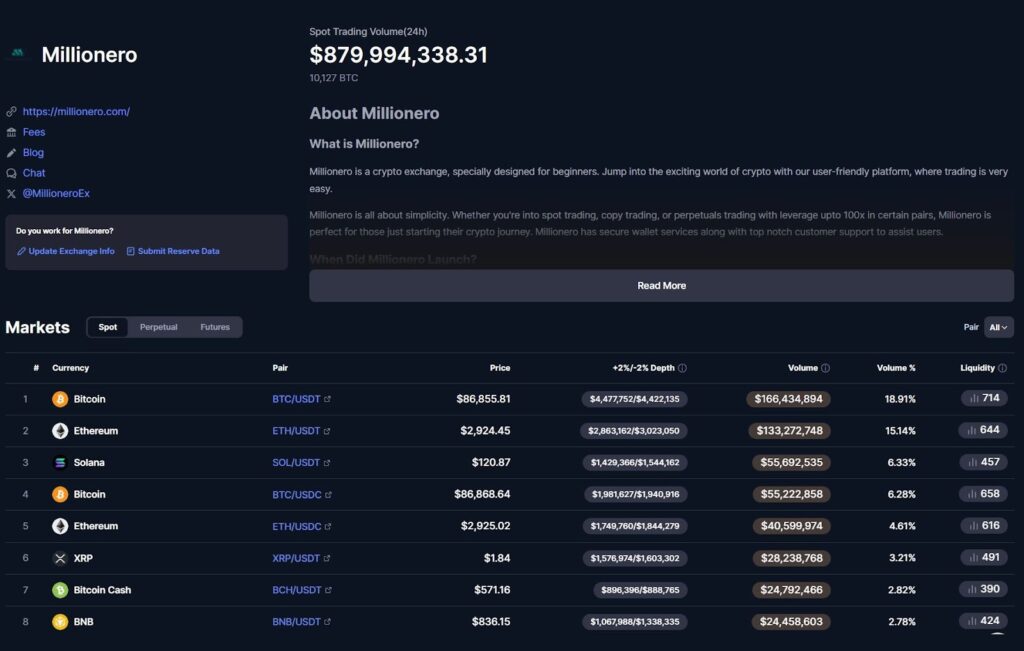
Task: Click the Bitcoin Cash coin icon
Action: pyautogui.click(x=60, y=590)
